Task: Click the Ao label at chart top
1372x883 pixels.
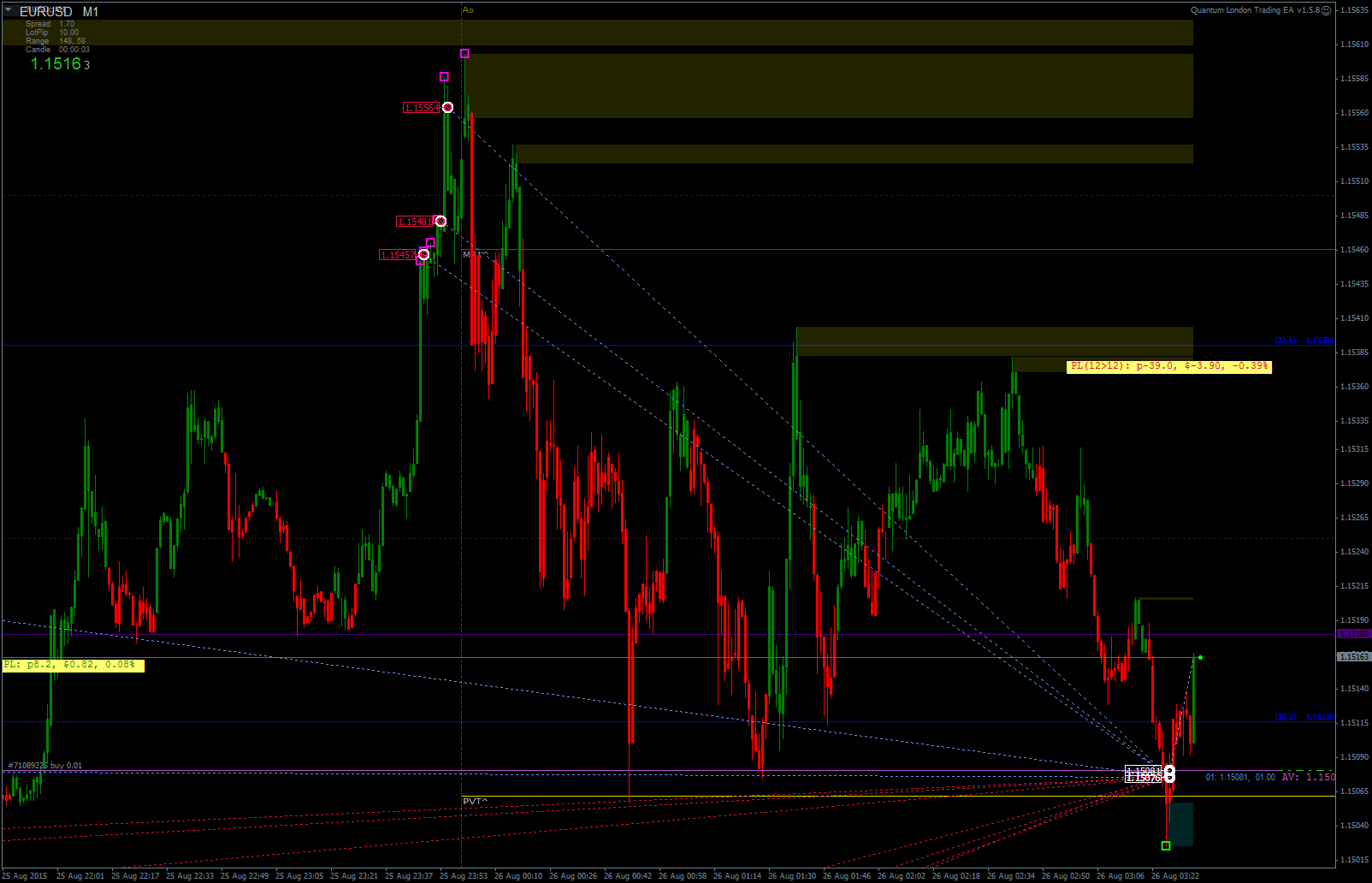Action: [468, 10]
